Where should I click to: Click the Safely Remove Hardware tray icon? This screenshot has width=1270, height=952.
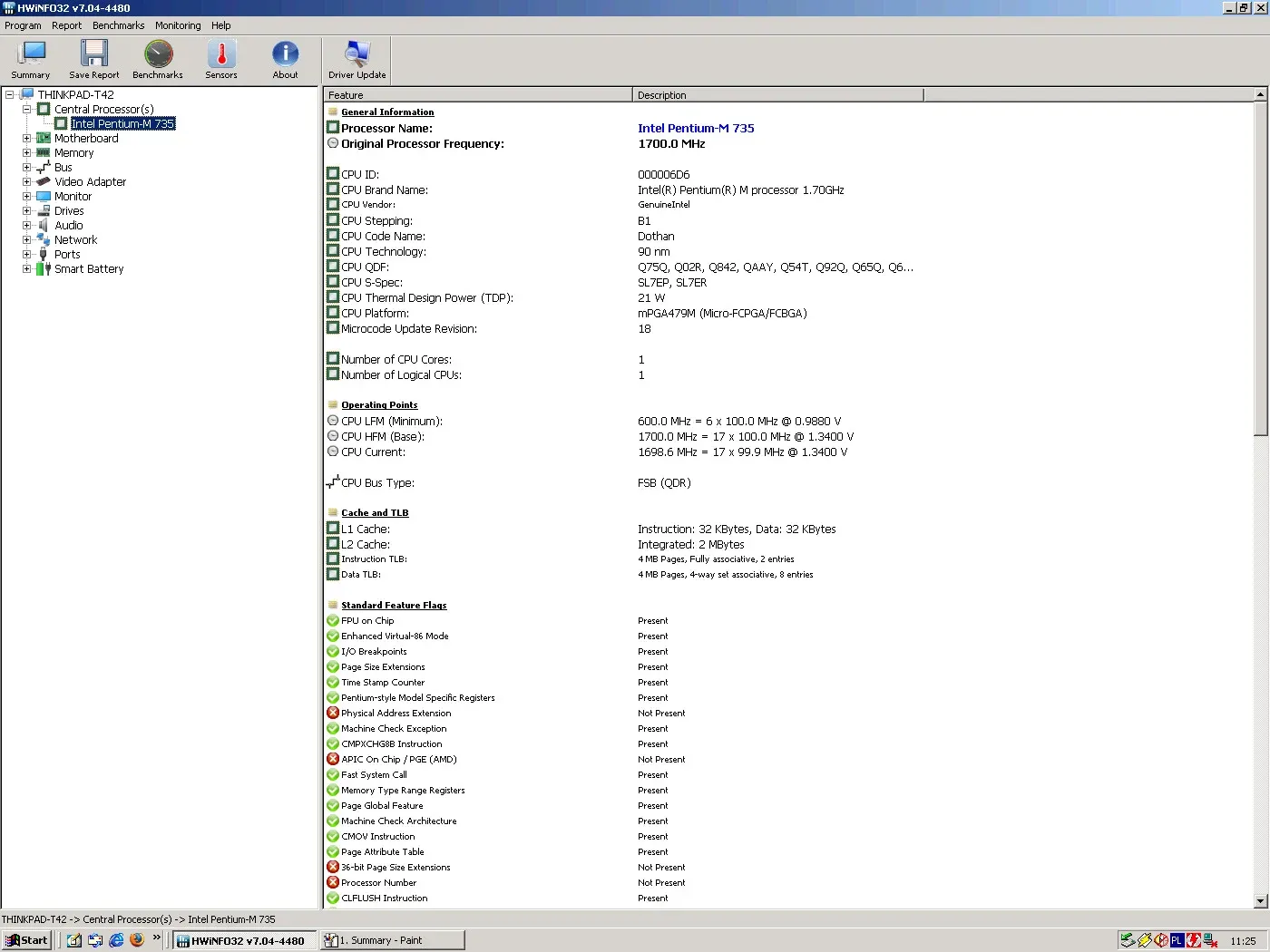[x=1128, y=940]
